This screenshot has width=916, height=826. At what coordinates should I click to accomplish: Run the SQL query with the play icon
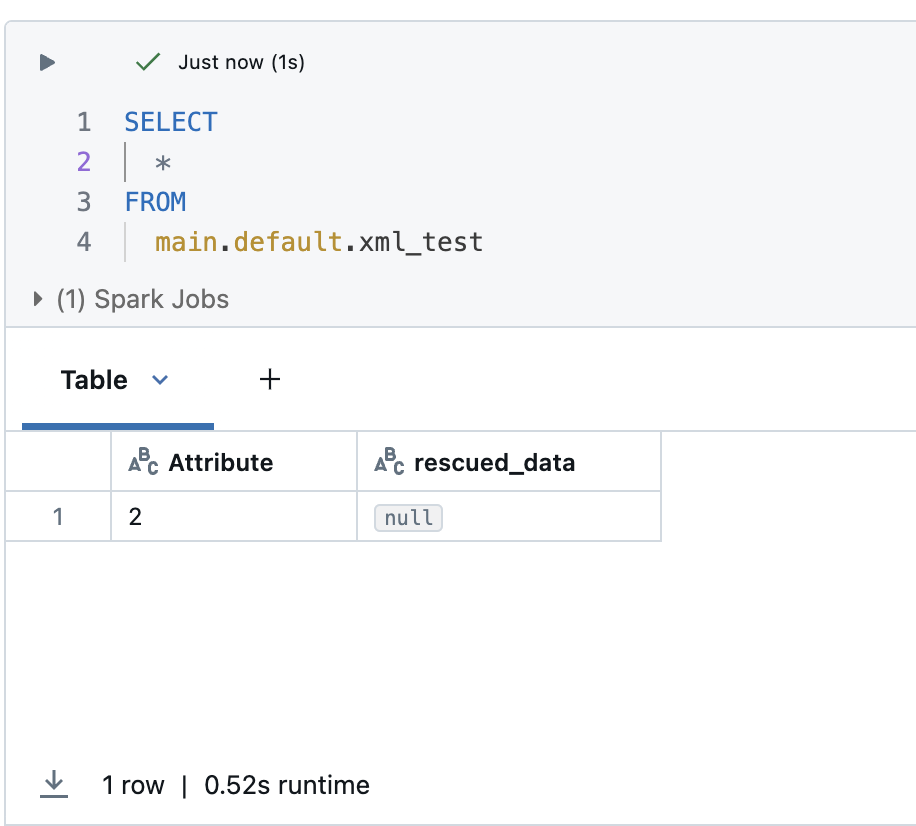(46, 62)
